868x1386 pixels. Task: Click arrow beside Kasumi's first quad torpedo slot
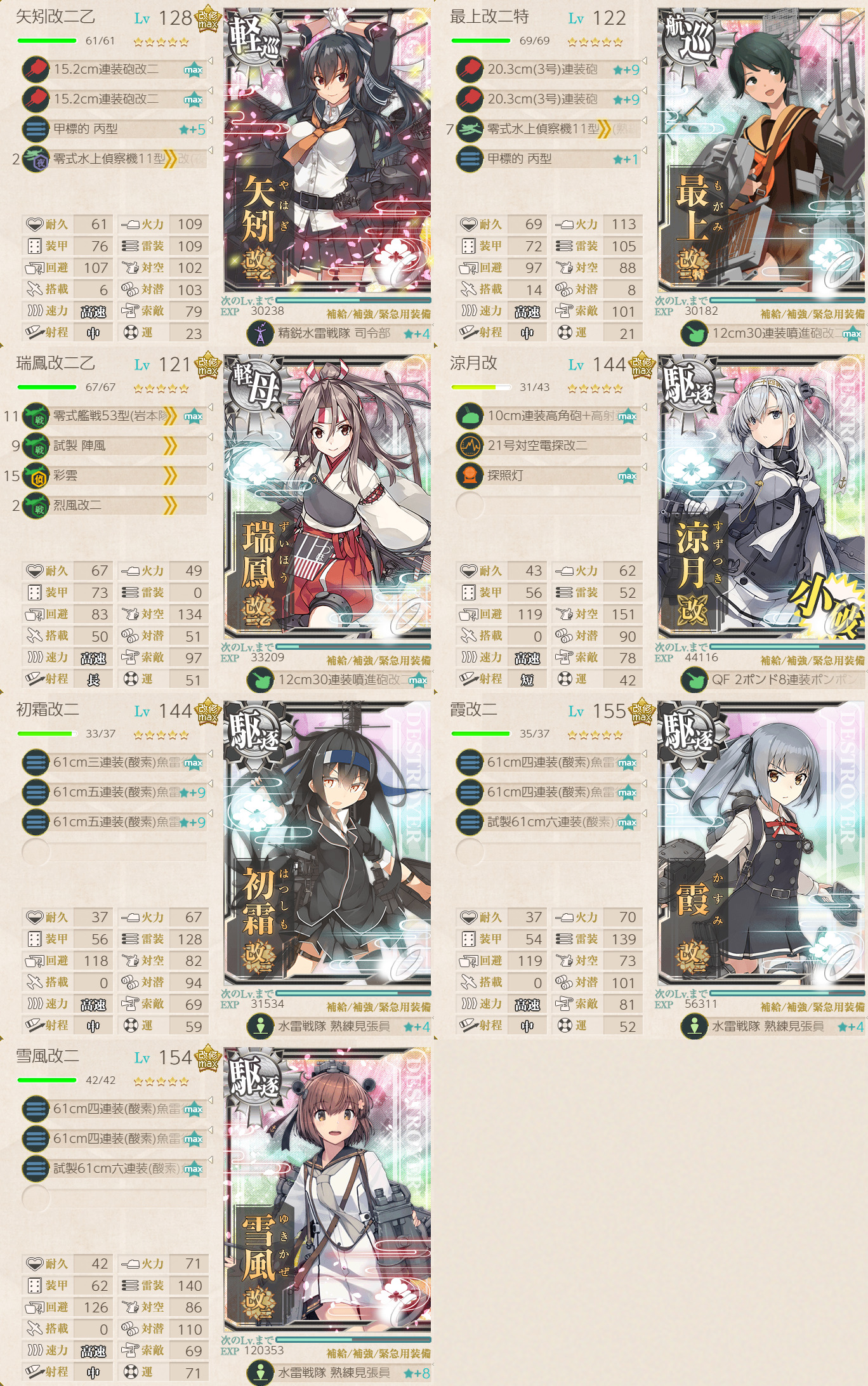(x=644, y=754)
